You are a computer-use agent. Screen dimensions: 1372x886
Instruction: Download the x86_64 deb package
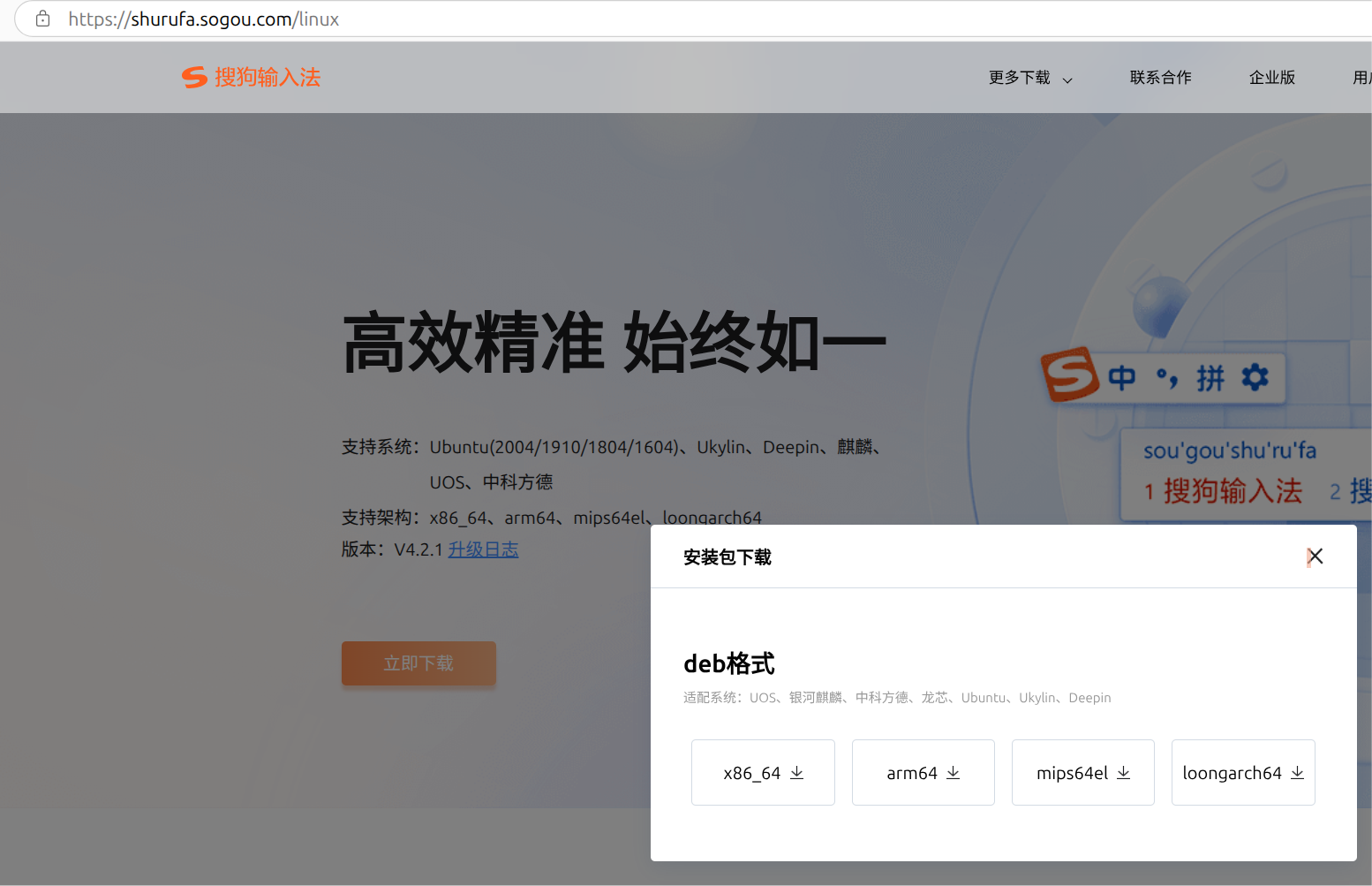coord(763,773)
